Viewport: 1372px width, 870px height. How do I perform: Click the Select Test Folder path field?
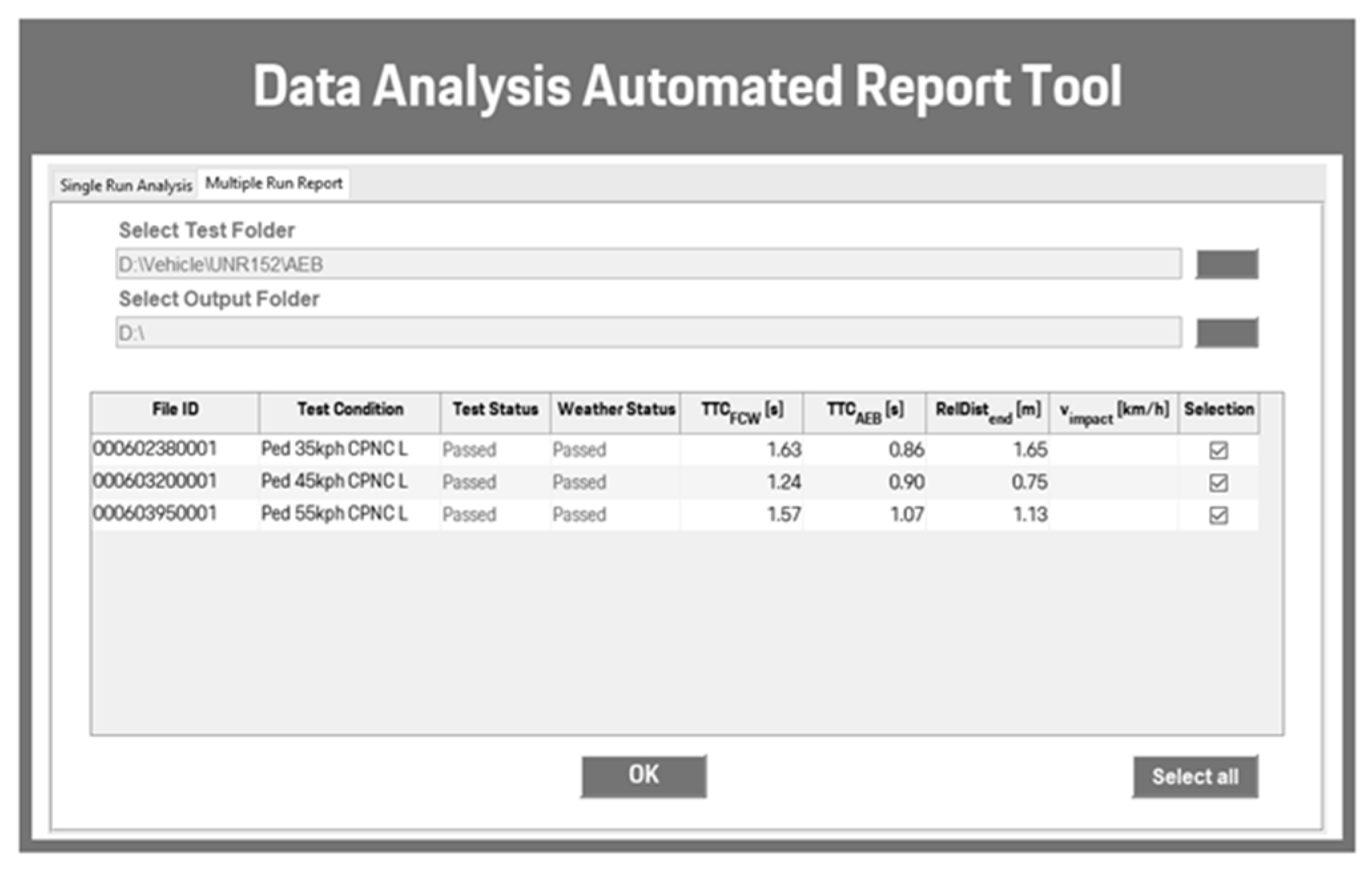[x=648, y=264]
